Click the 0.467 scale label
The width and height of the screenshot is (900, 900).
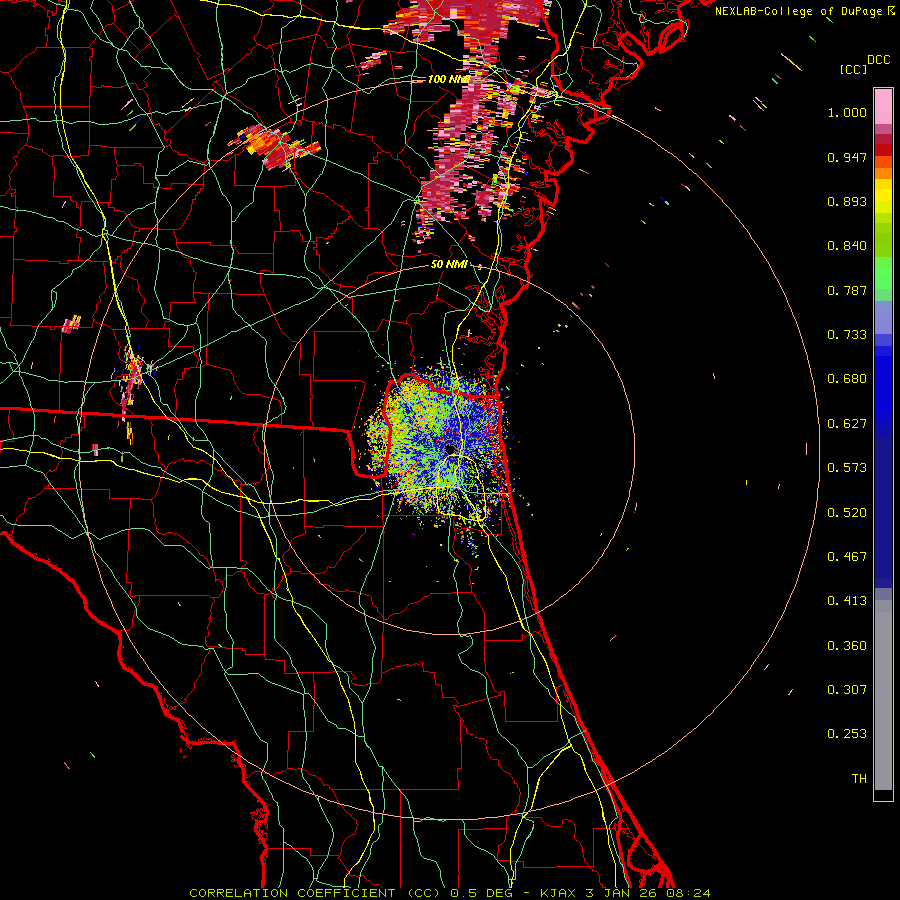847,557
